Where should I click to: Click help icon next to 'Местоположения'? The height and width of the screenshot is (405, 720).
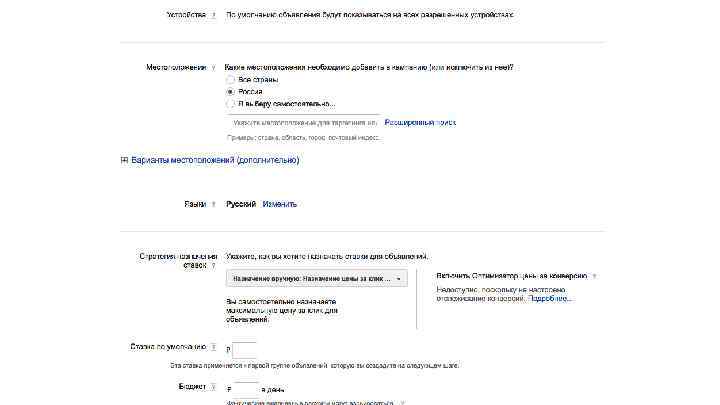pos(214,68)
